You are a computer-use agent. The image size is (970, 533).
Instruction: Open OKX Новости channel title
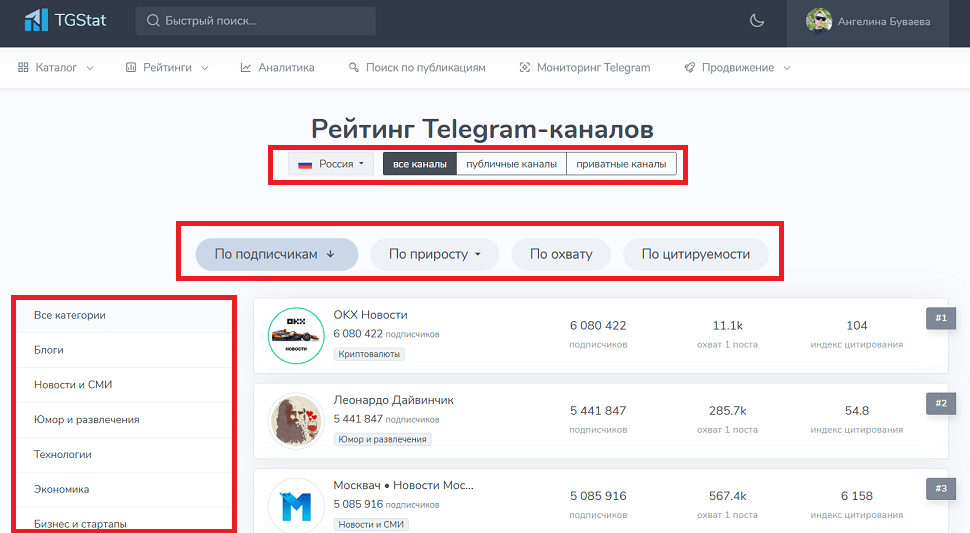(x=370, y=315)
